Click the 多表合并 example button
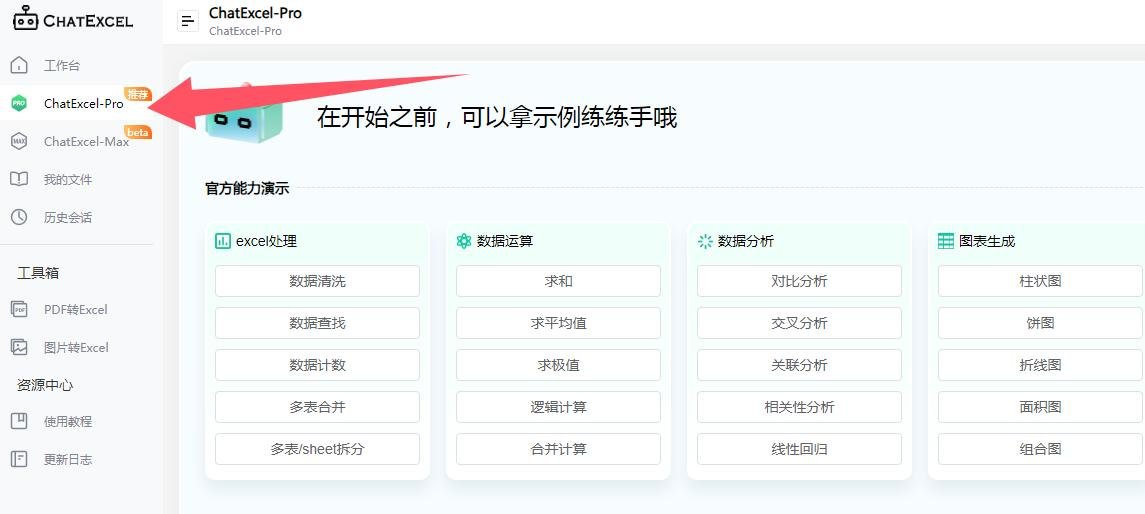This screenshot has width=1145, height=514. click(x=318, y=407)
